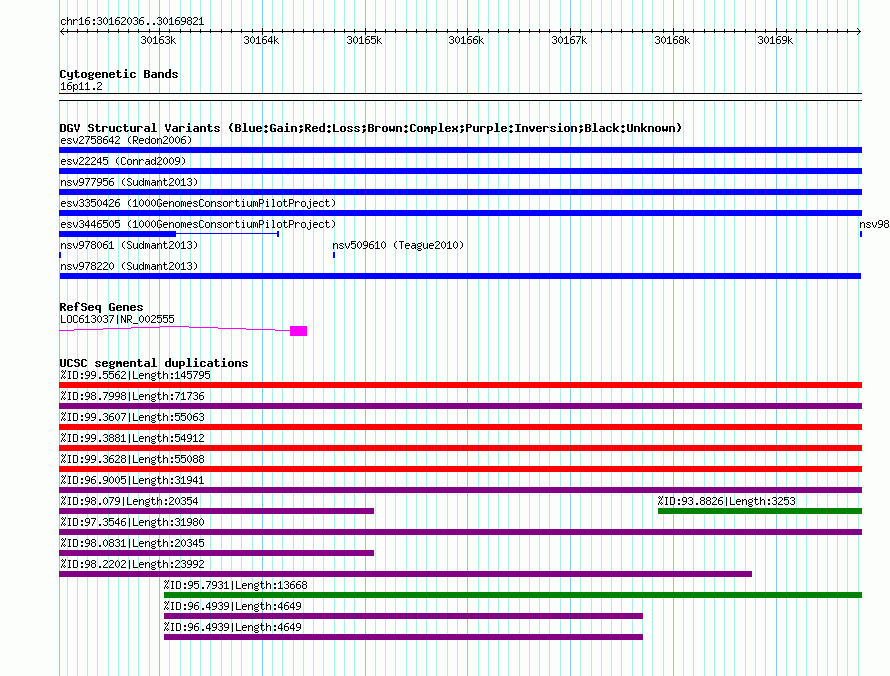Click nsv978061 (Sudmant2013) label
Image resolution: width=890 pixels, height=676 pixels.
(129, 245)
